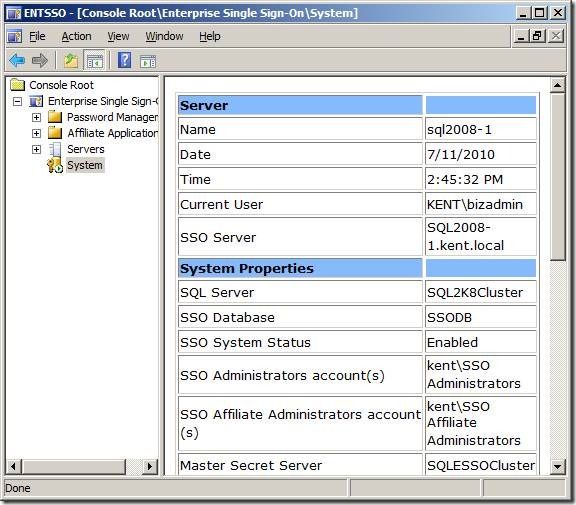Click the Master Secret Server label
The width and height of the screenshot is (576, 505).
click(251, 465)
